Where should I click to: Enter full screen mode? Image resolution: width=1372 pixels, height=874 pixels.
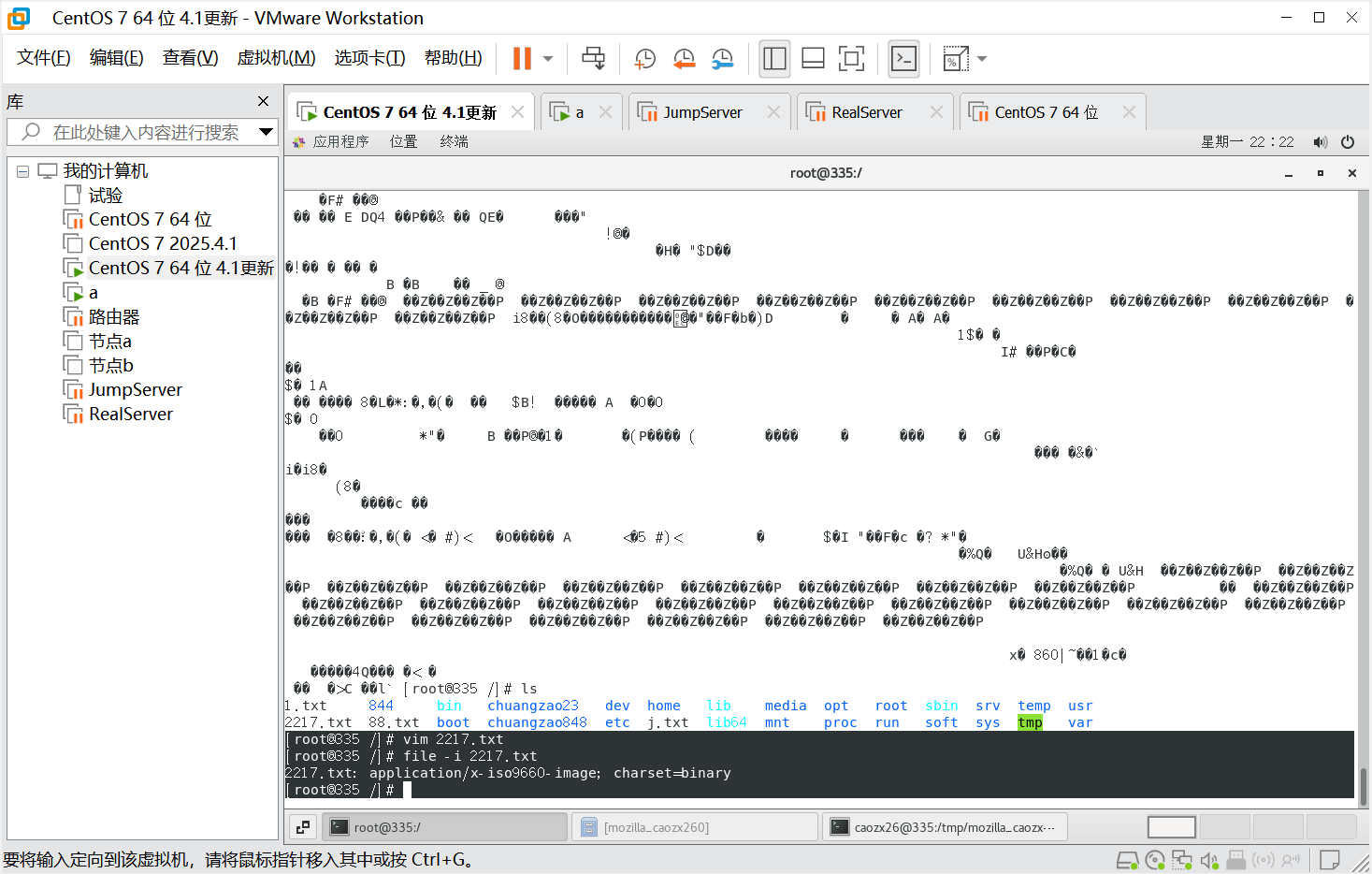851,58
